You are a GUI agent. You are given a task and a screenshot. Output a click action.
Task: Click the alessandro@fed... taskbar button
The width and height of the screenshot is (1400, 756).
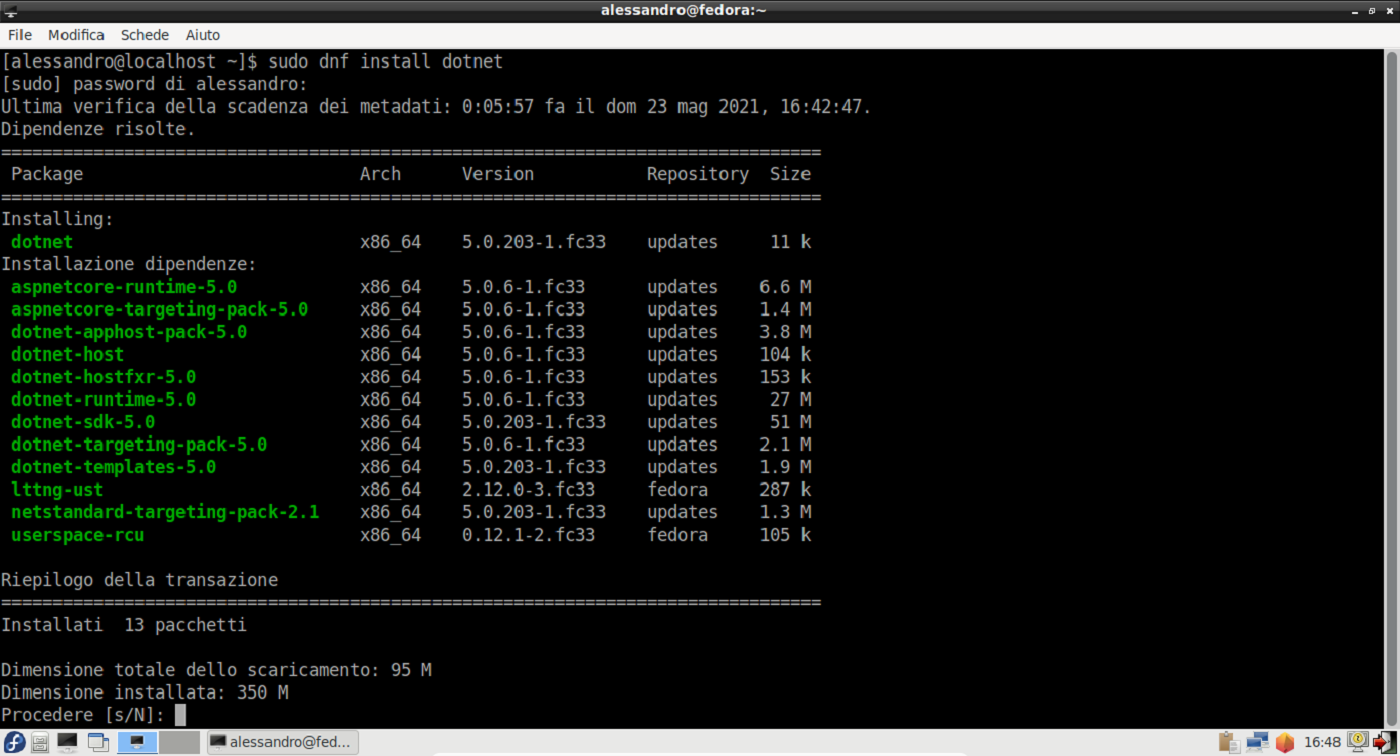coord(282,742)
